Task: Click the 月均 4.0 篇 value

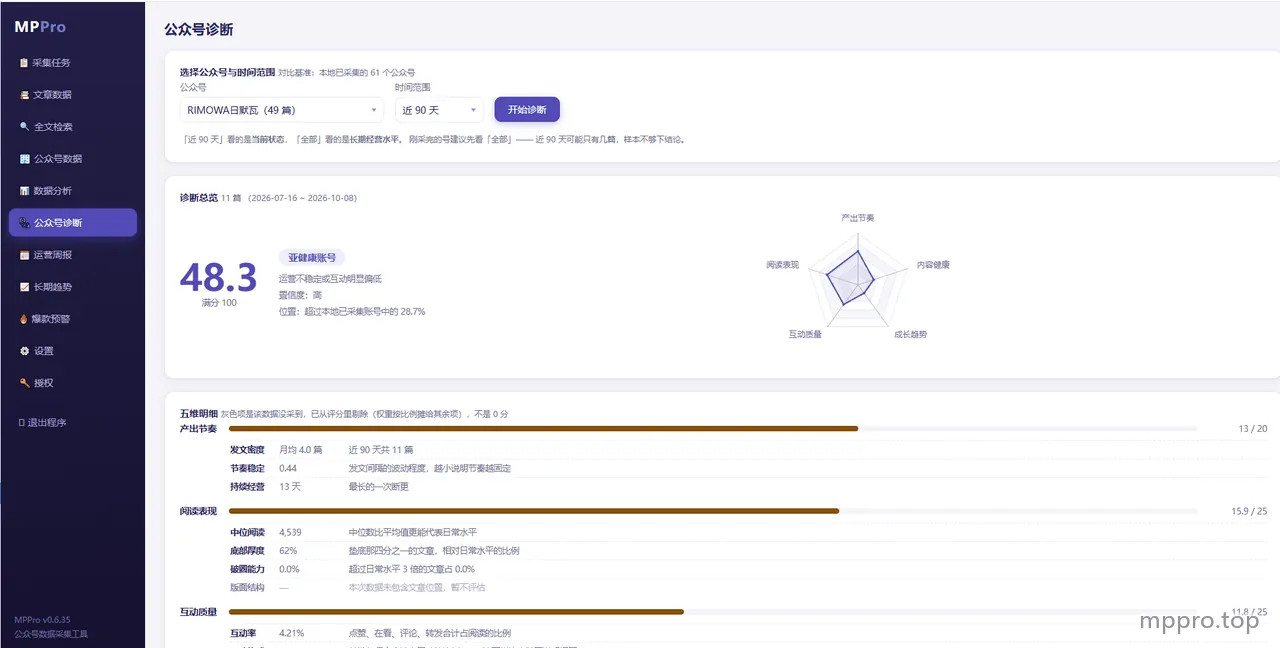Action: [300, 450]
